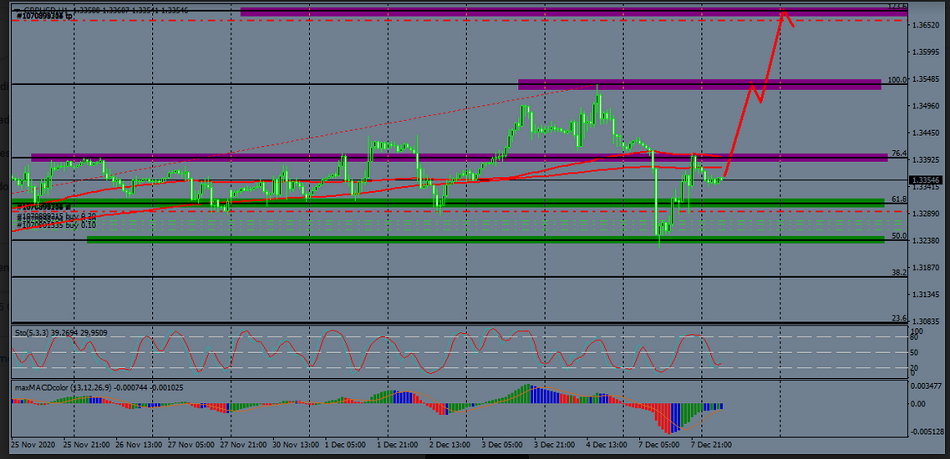The width and height of the screenshot is (950, 459).
Task: Click the 7 Dec 21:00 time label
Action: (x=711, y=443)
